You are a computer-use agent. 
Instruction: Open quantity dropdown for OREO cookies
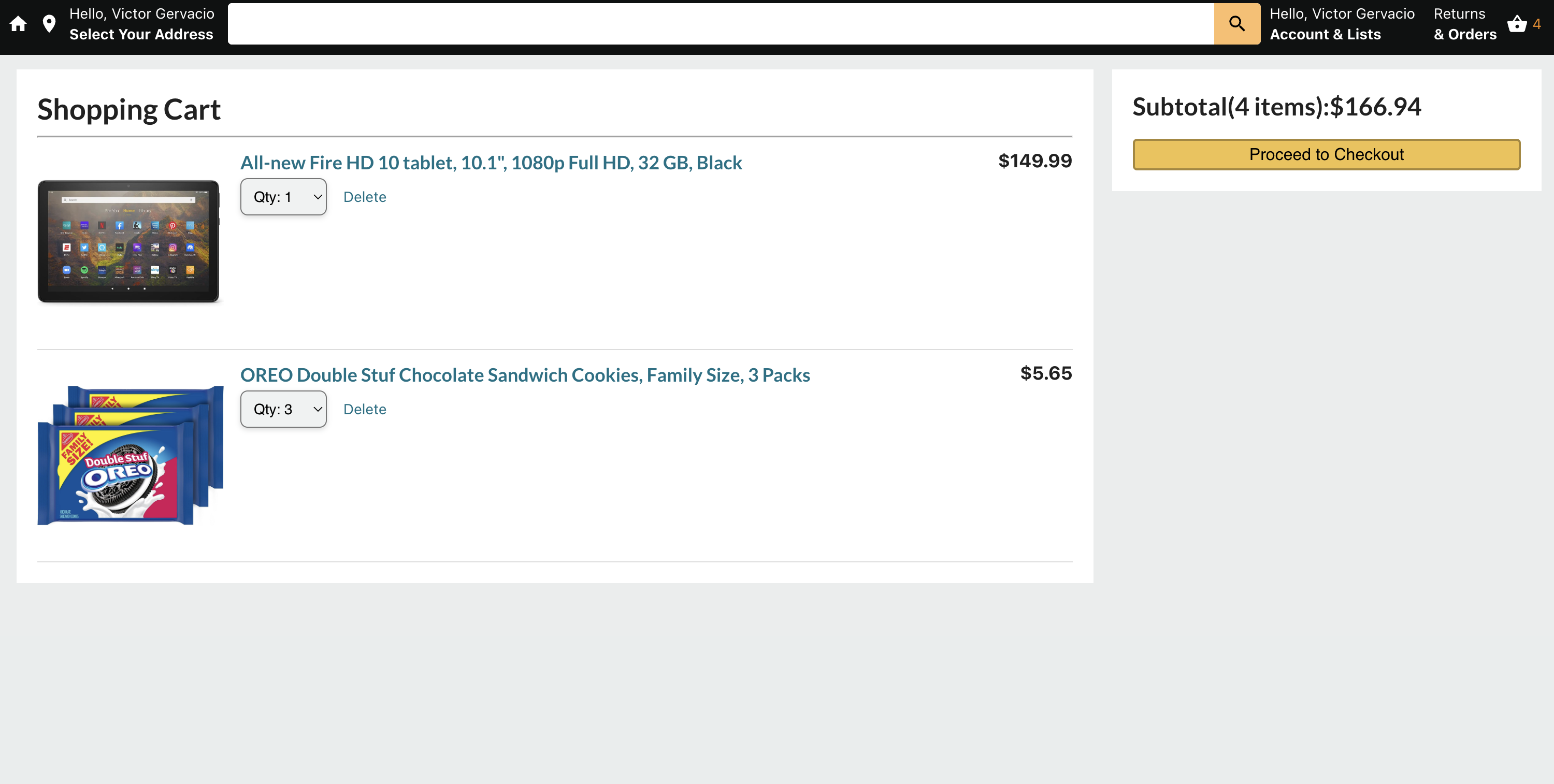[283, 409]
